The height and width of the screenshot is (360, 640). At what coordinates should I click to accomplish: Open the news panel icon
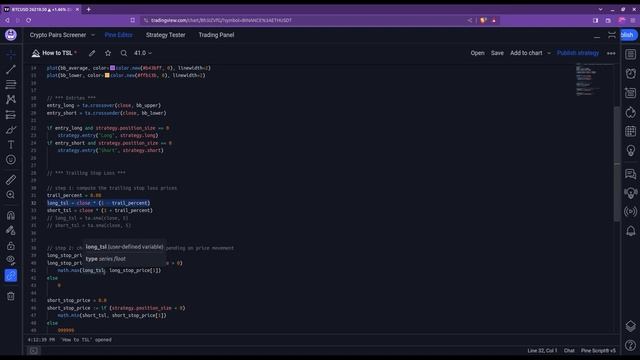point(631,93)
